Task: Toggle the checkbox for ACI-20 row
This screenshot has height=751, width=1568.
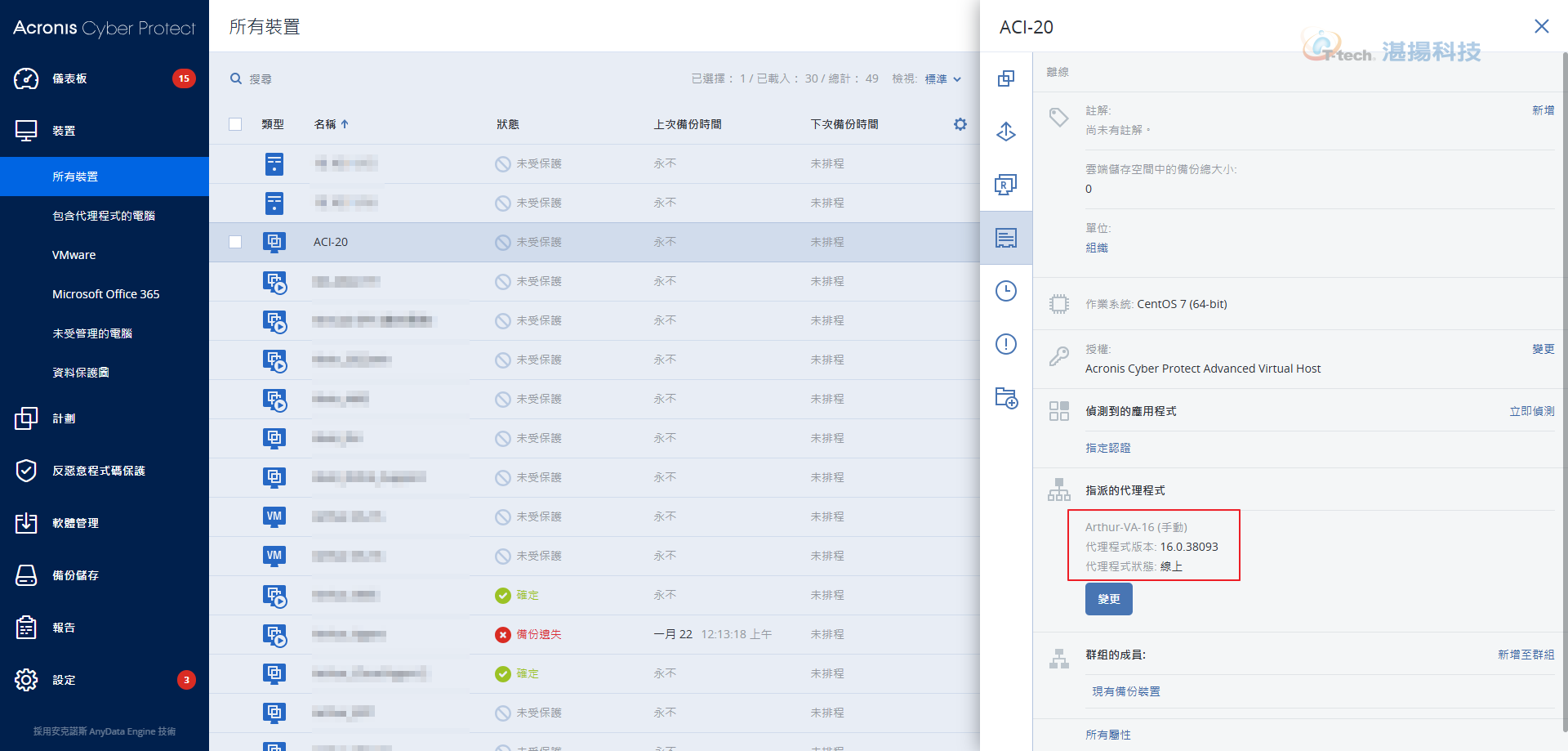Action: tap(235, 242)
